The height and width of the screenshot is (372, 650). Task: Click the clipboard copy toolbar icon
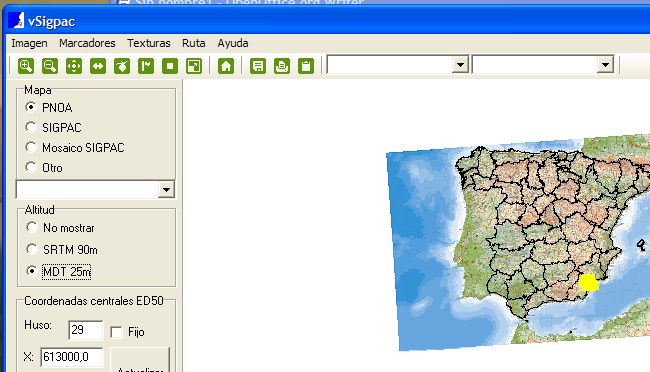point(306,66)
